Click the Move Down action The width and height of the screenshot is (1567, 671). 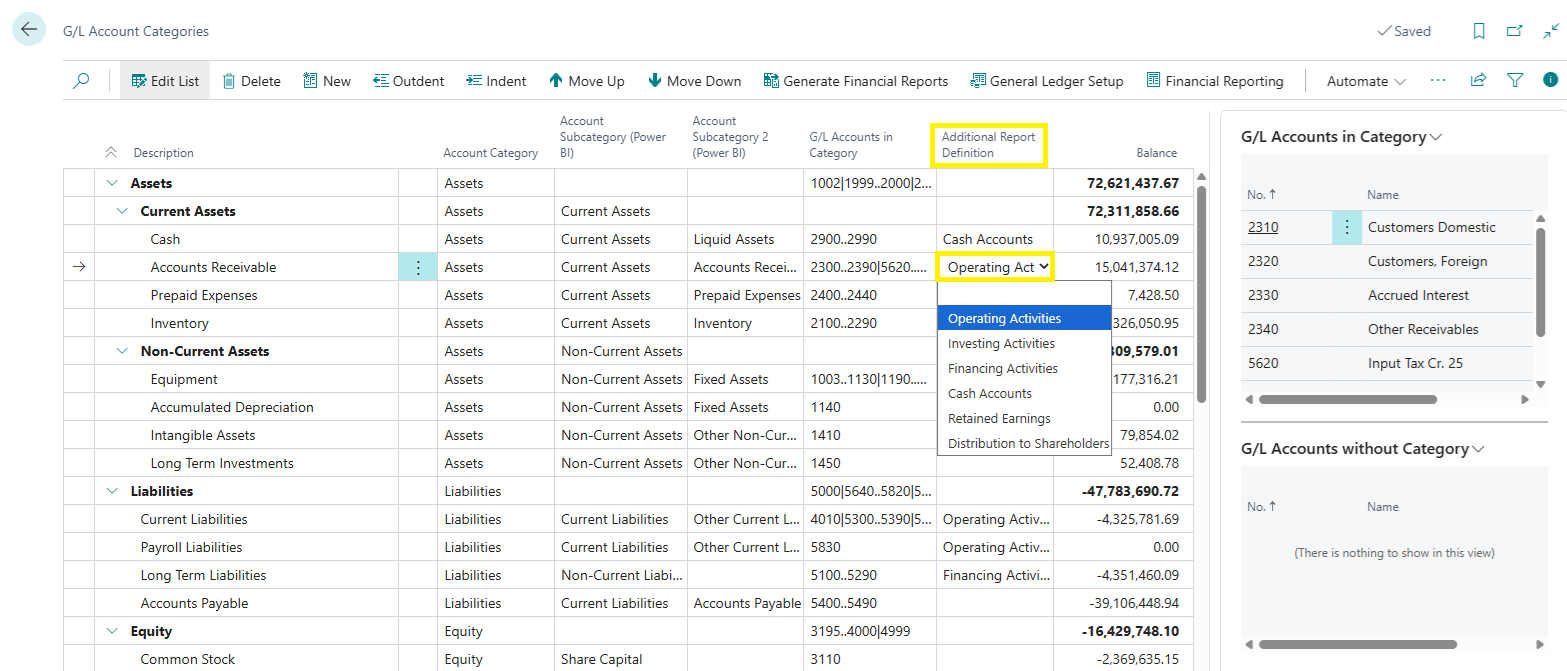tap(694, 81)
